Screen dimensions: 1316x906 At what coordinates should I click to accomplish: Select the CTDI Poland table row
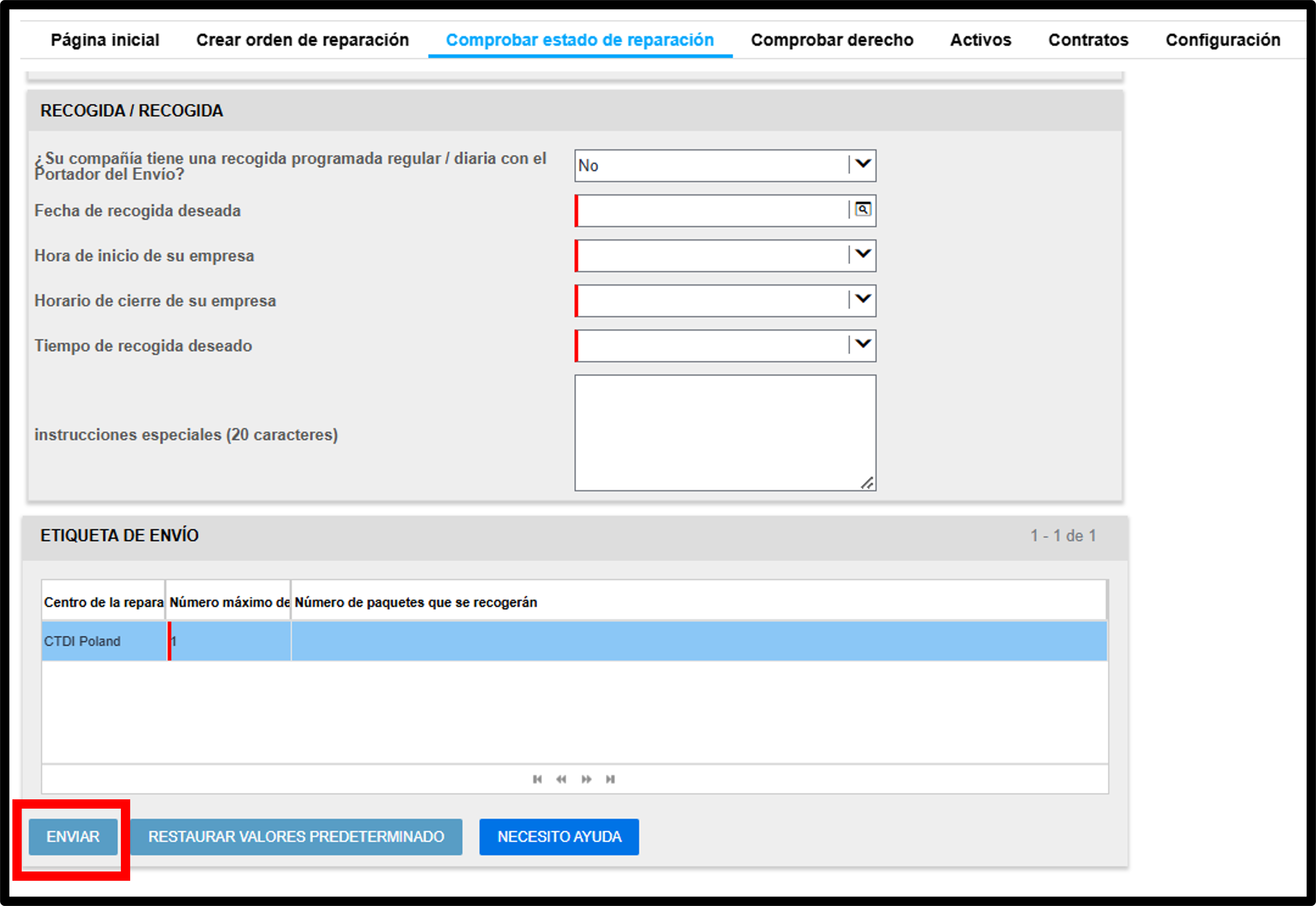pyautogui.click(x=574, y=641)
